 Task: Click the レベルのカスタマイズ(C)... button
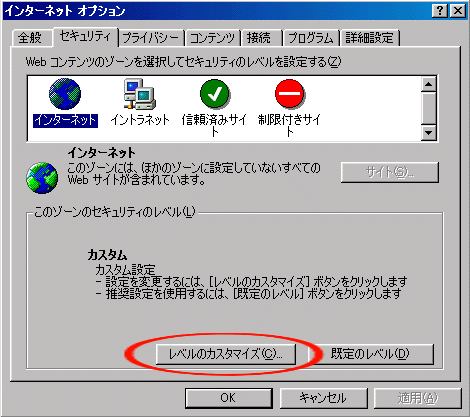pyautogui.click(x=226, y=354)
